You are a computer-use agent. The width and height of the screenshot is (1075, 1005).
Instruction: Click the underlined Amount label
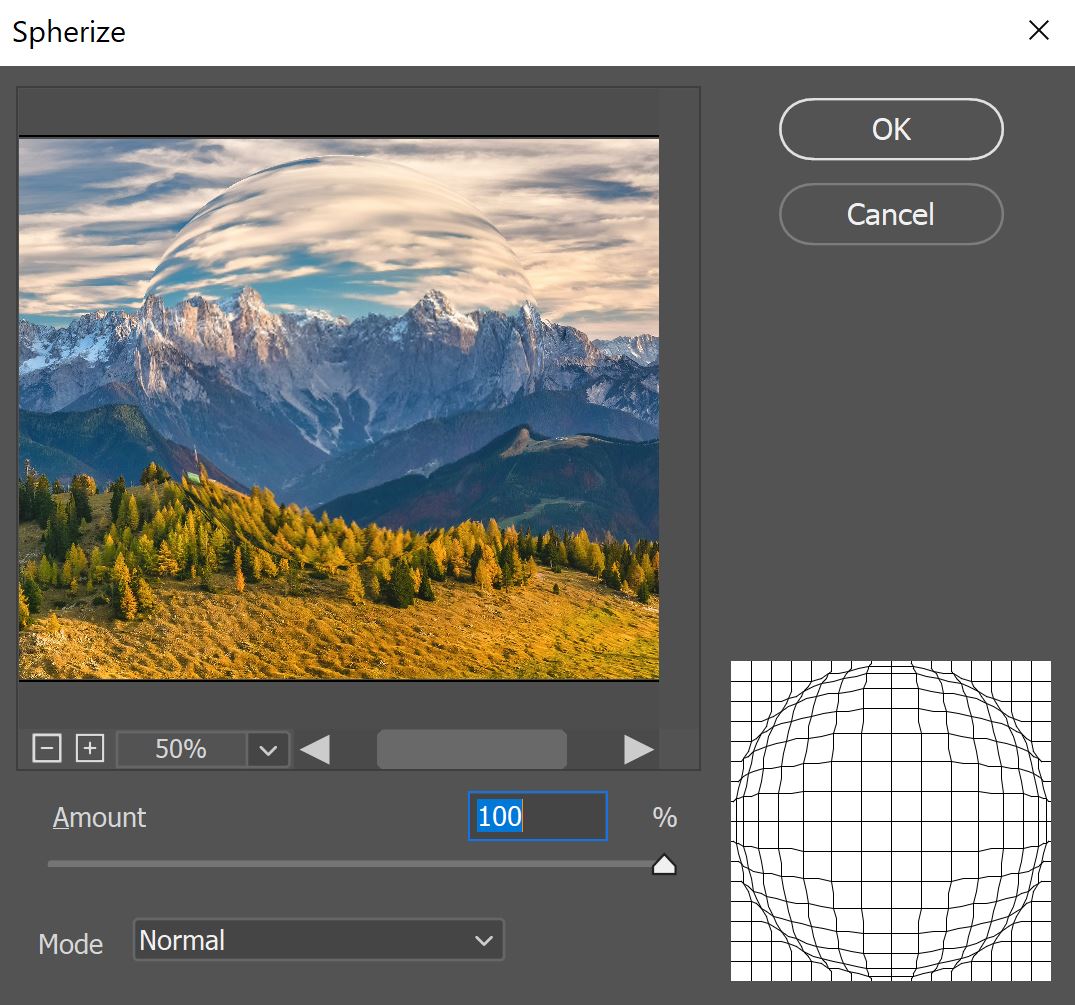pos(99,817)
